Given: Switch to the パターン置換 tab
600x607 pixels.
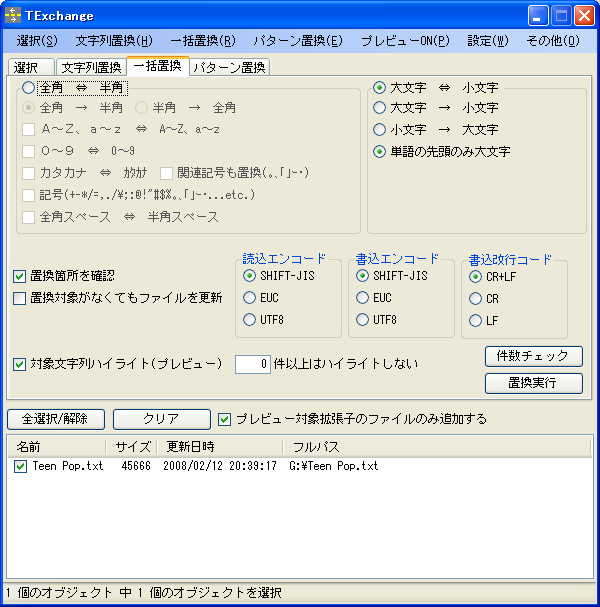Looking at the screenshot, I should pyautogui.click(x=229, y=68).
